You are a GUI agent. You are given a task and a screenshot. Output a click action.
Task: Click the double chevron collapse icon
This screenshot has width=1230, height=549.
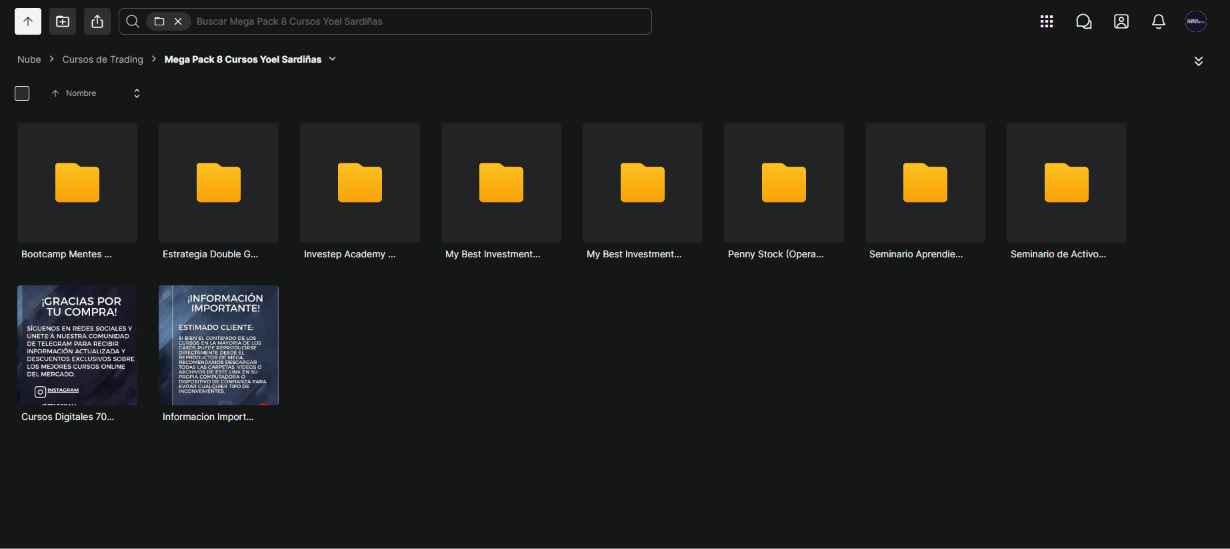click(1198, 62)
